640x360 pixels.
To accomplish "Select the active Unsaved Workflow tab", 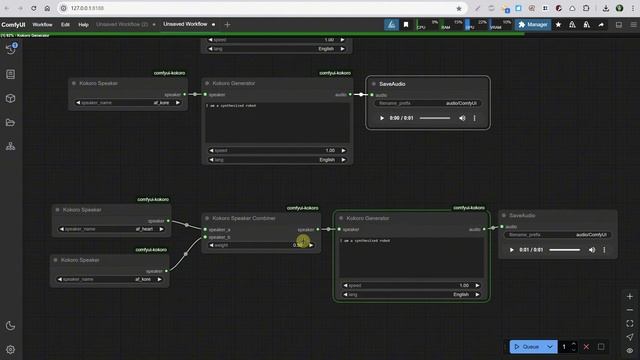I will tap(185, 24).
